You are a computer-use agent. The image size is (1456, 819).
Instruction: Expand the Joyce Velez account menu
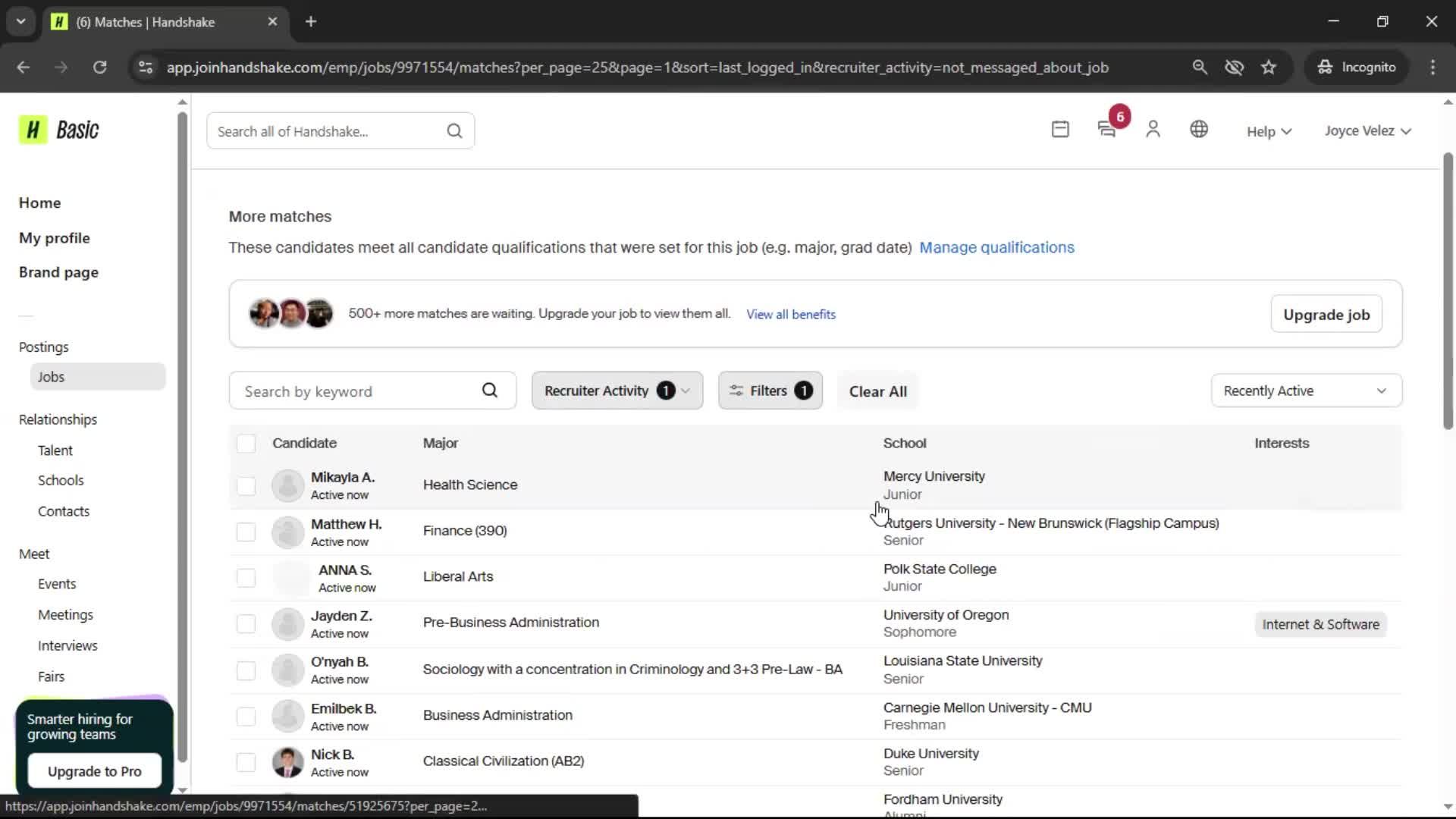click(x=1367, y=130)
